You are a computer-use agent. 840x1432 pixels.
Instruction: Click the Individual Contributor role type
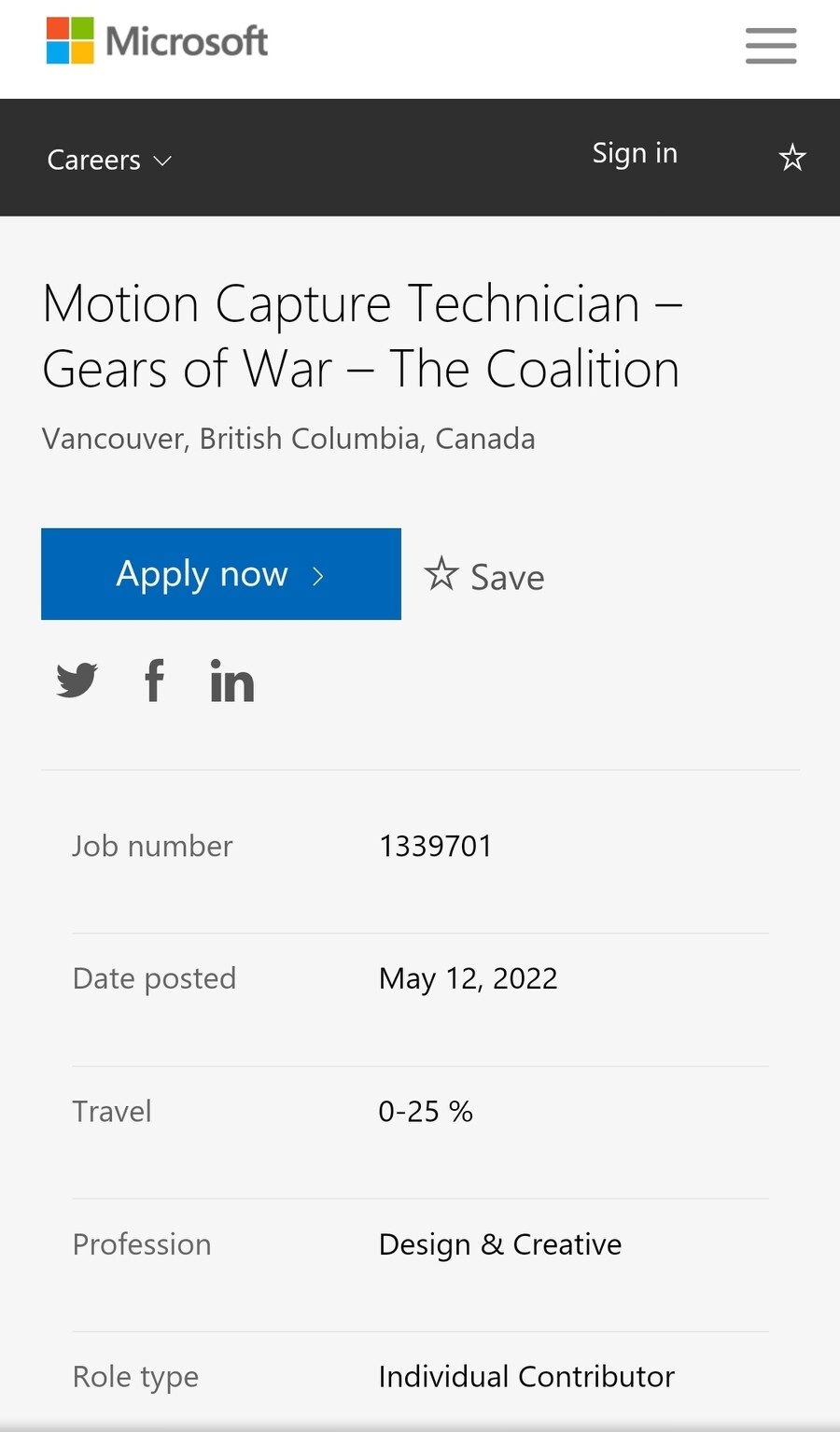pos(526,1377)
